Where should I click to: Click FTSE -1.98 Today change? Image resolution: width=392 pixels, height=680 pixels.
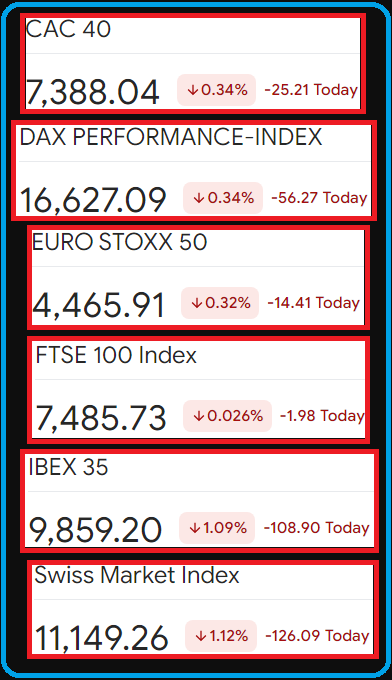tap(322, 416)
